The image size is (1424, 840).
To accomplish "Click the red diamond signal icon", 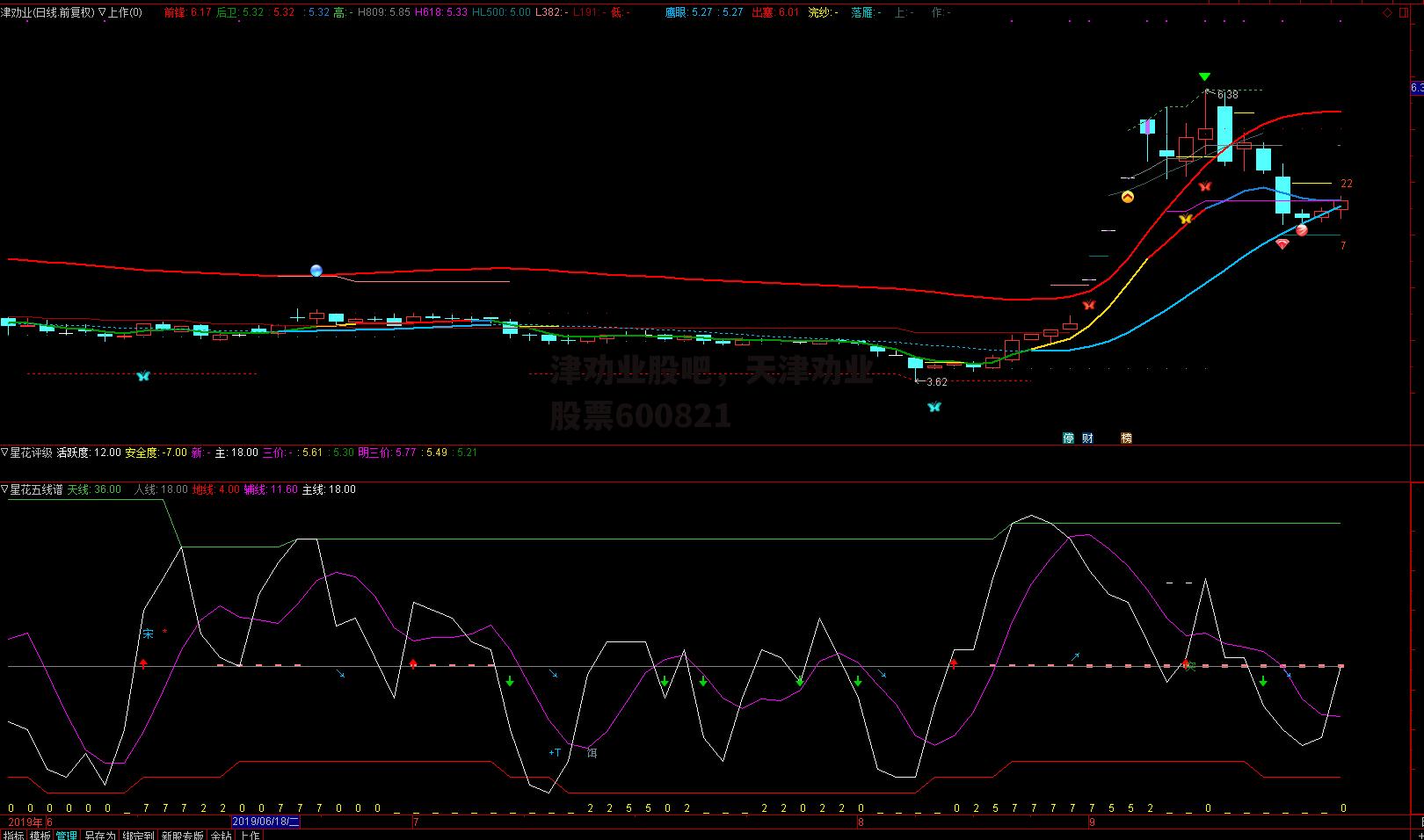I will click(x=1282, y=244).
